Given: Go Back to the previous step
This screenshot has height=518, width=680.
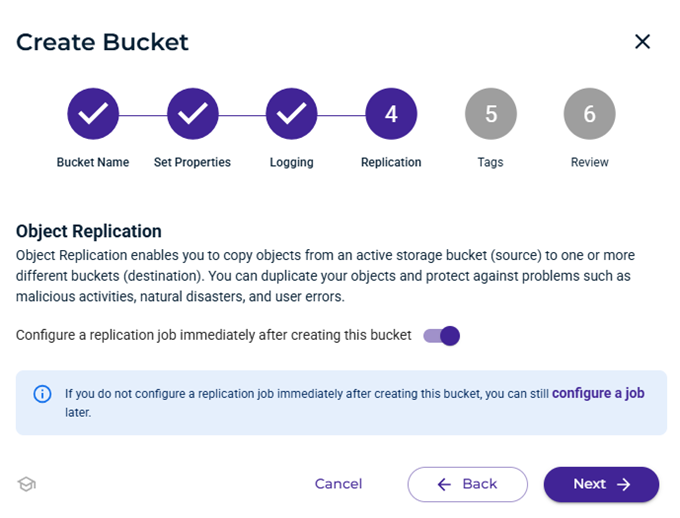Looking at the screenshot, I should (467, 484).
